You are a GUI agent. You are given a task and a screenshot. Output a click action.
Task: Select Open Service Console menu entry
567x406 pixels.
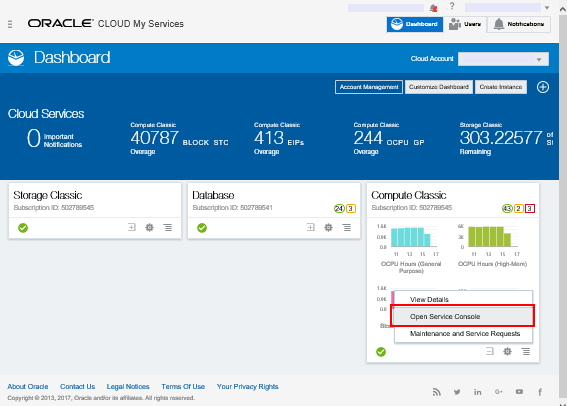click(x=463, y=316)
